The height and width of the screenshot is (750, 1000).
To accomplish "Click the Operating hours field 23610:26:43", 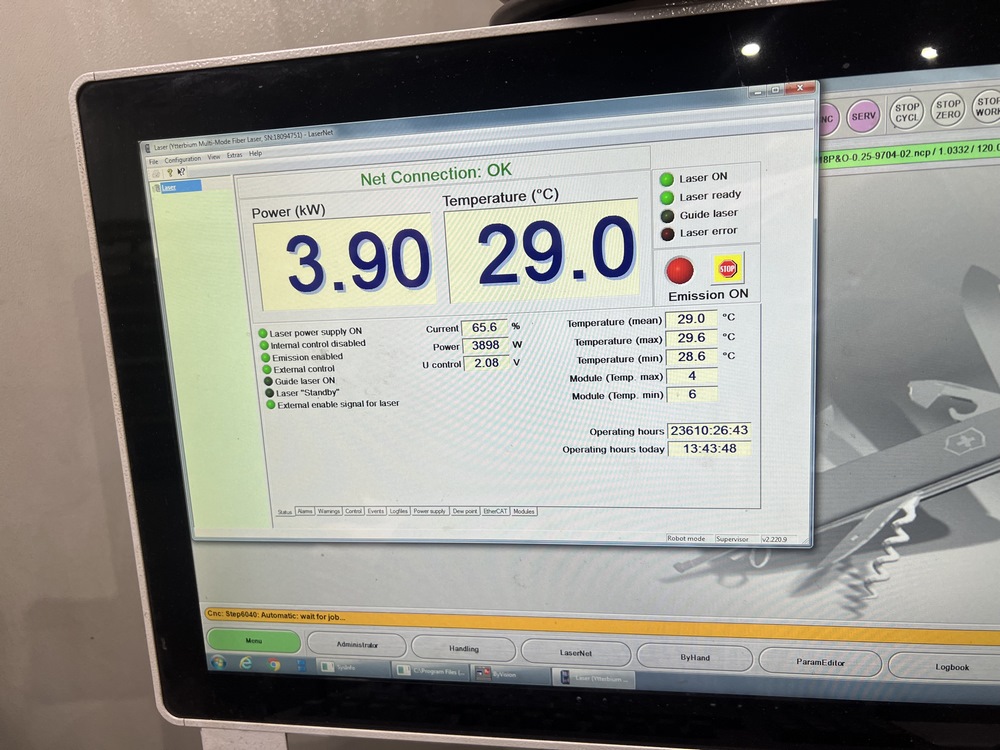I will (x=709, y=430).
